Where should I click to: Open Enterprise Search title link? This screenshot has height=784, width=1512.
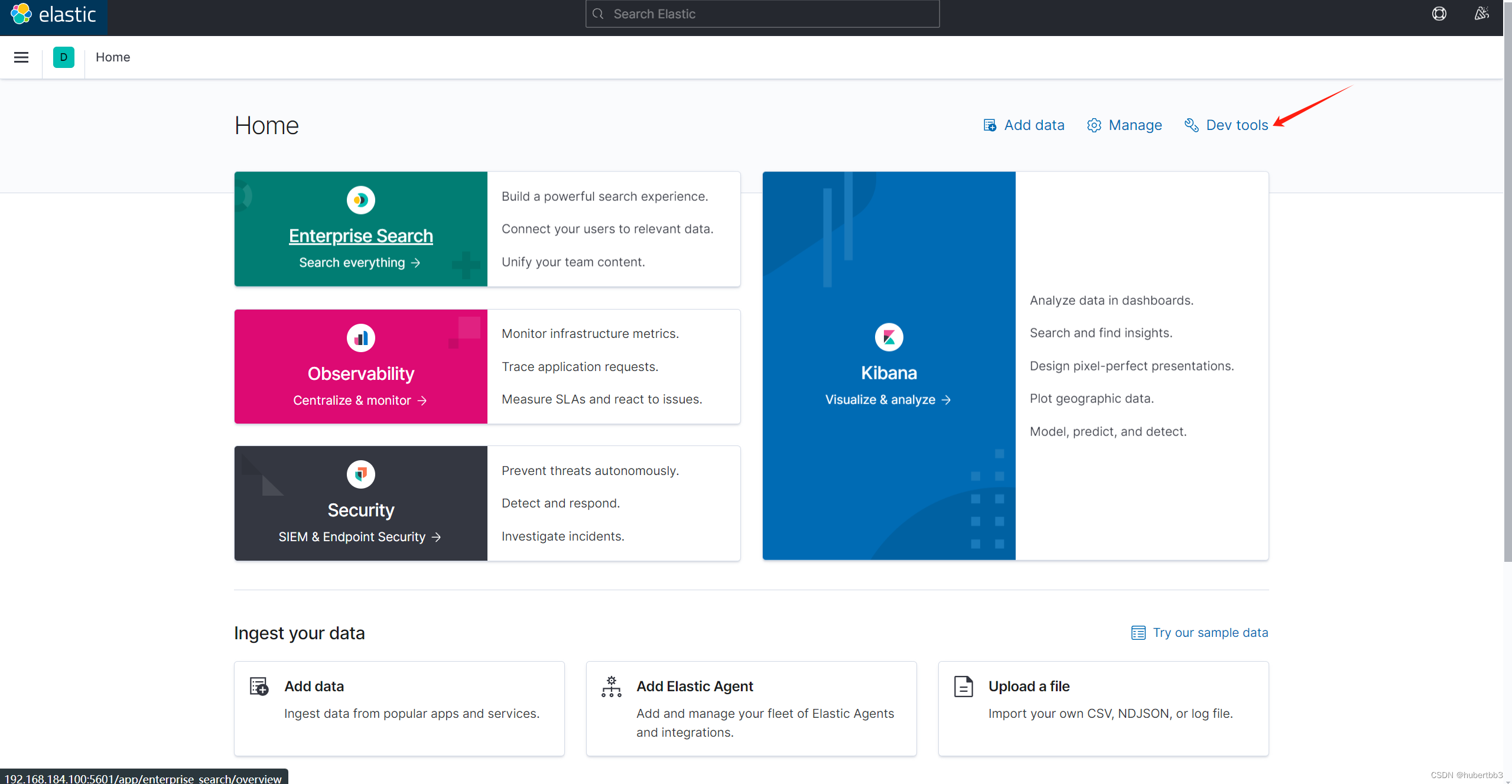(x=360, y=236)
